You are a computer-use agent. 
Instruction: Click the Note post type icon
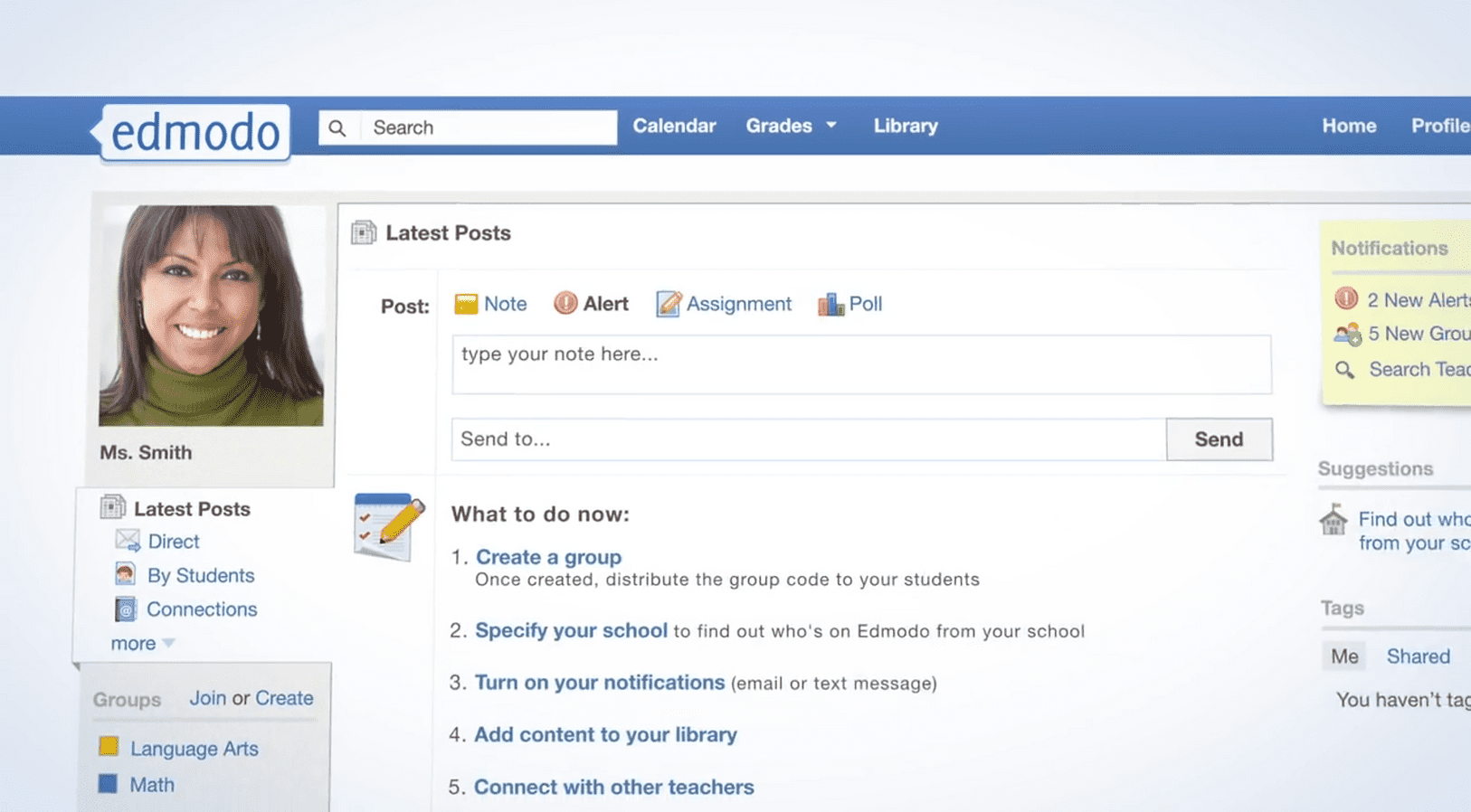[466, 304]
